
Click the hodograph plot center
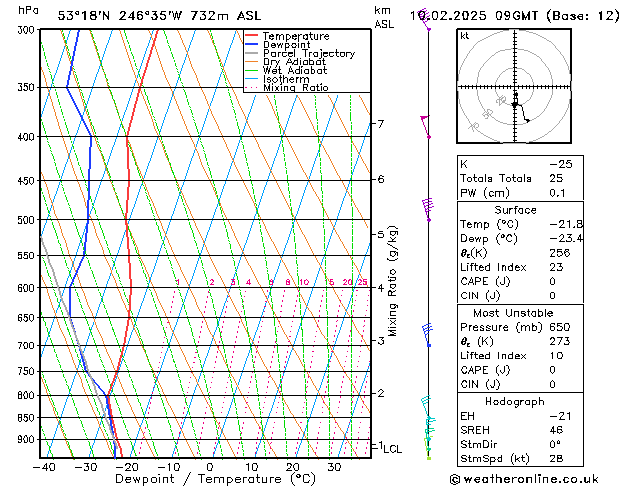click(x=515, y=87)
